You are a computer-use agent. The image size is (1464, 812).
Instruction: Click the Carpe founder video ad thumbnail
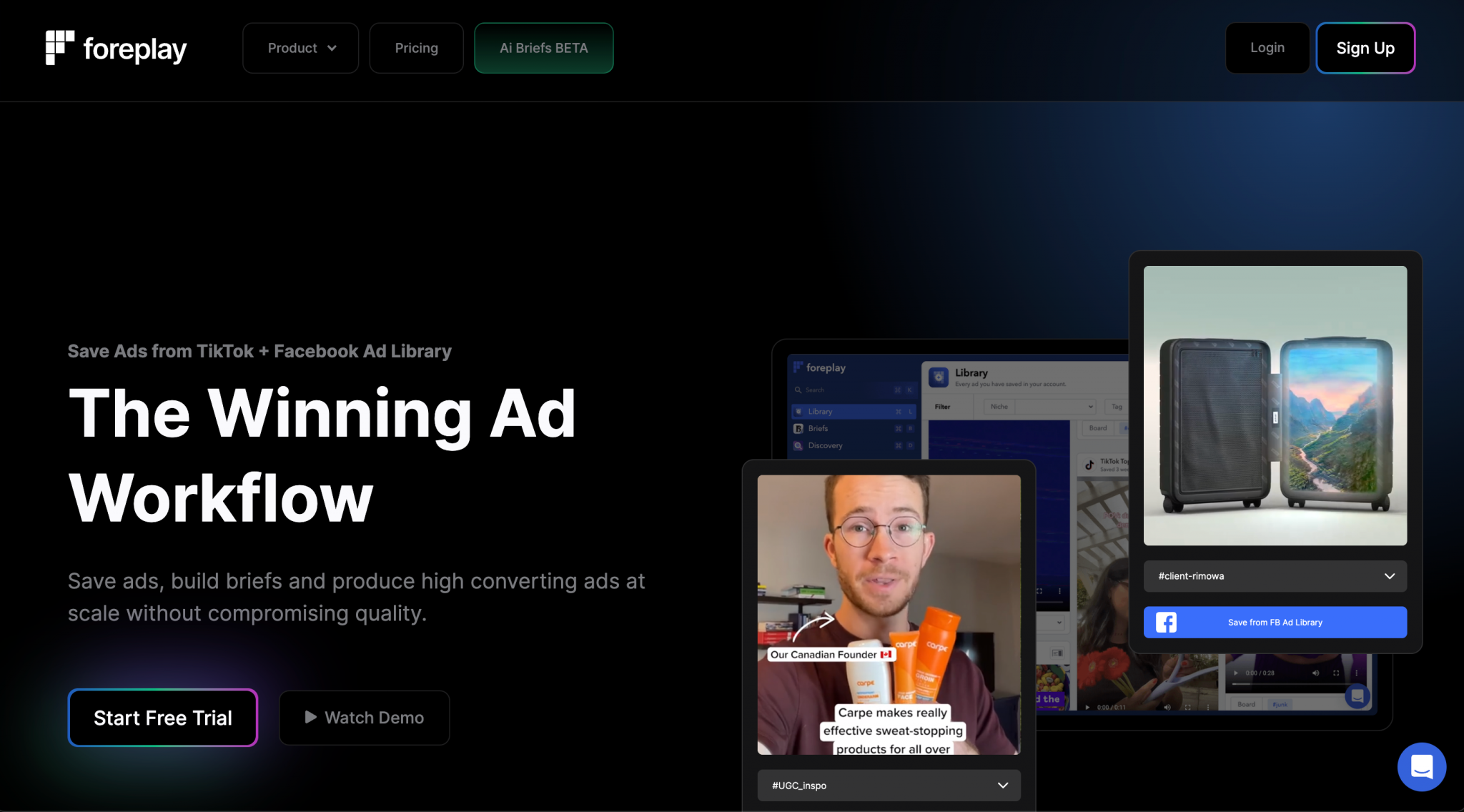pos(889,615)
